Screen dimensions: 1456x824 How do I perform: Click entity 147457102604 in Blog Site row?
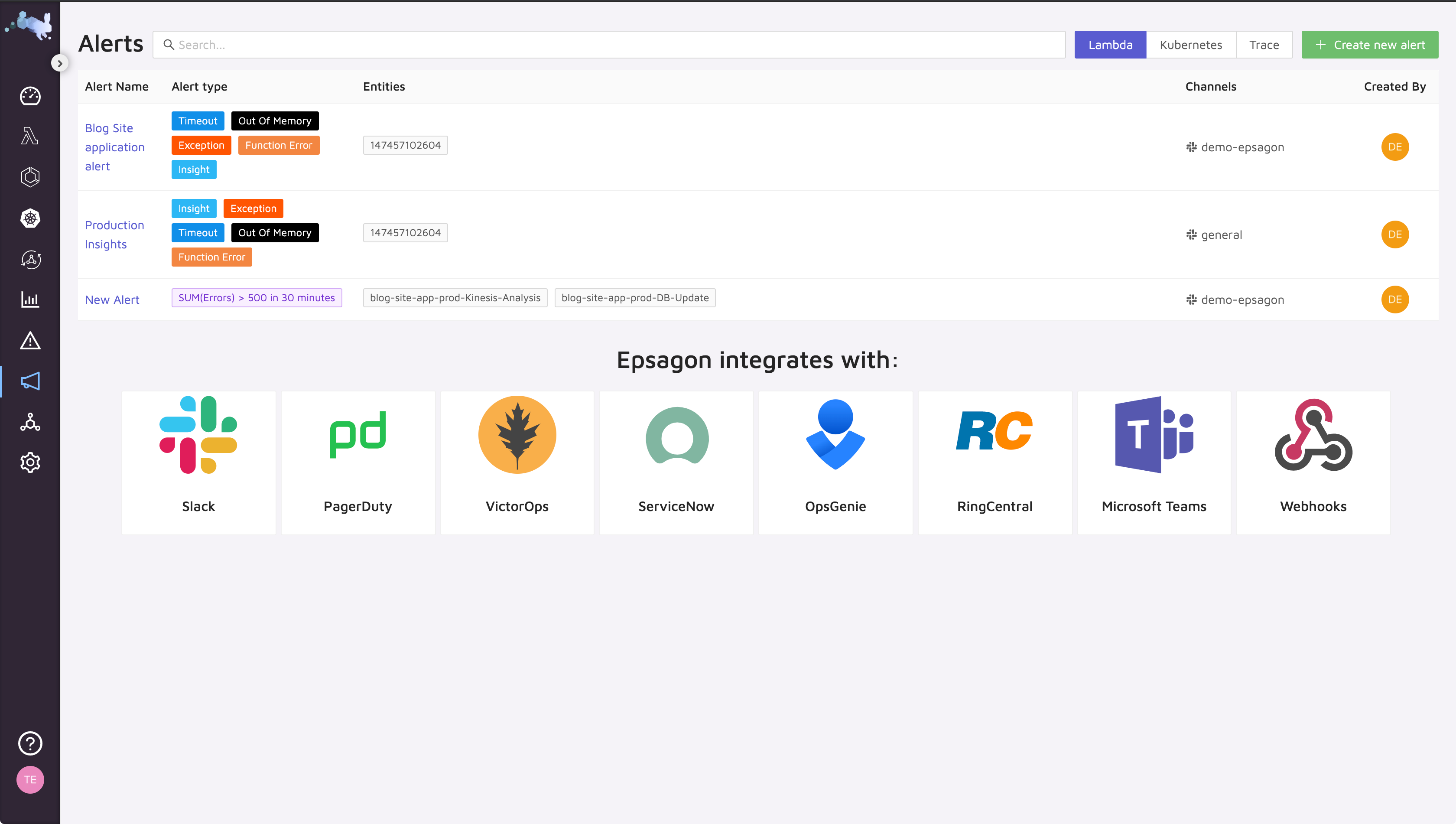coord(405,146)
